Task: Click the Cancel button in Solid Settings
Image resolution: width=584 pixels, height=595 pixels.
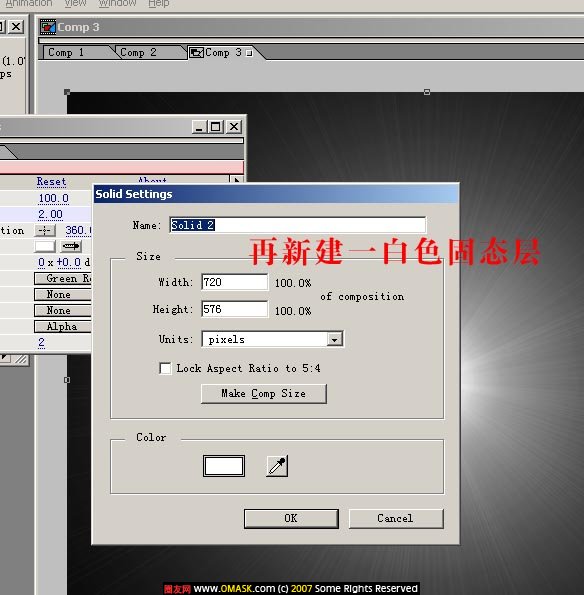Action: [x=396, y=518]
